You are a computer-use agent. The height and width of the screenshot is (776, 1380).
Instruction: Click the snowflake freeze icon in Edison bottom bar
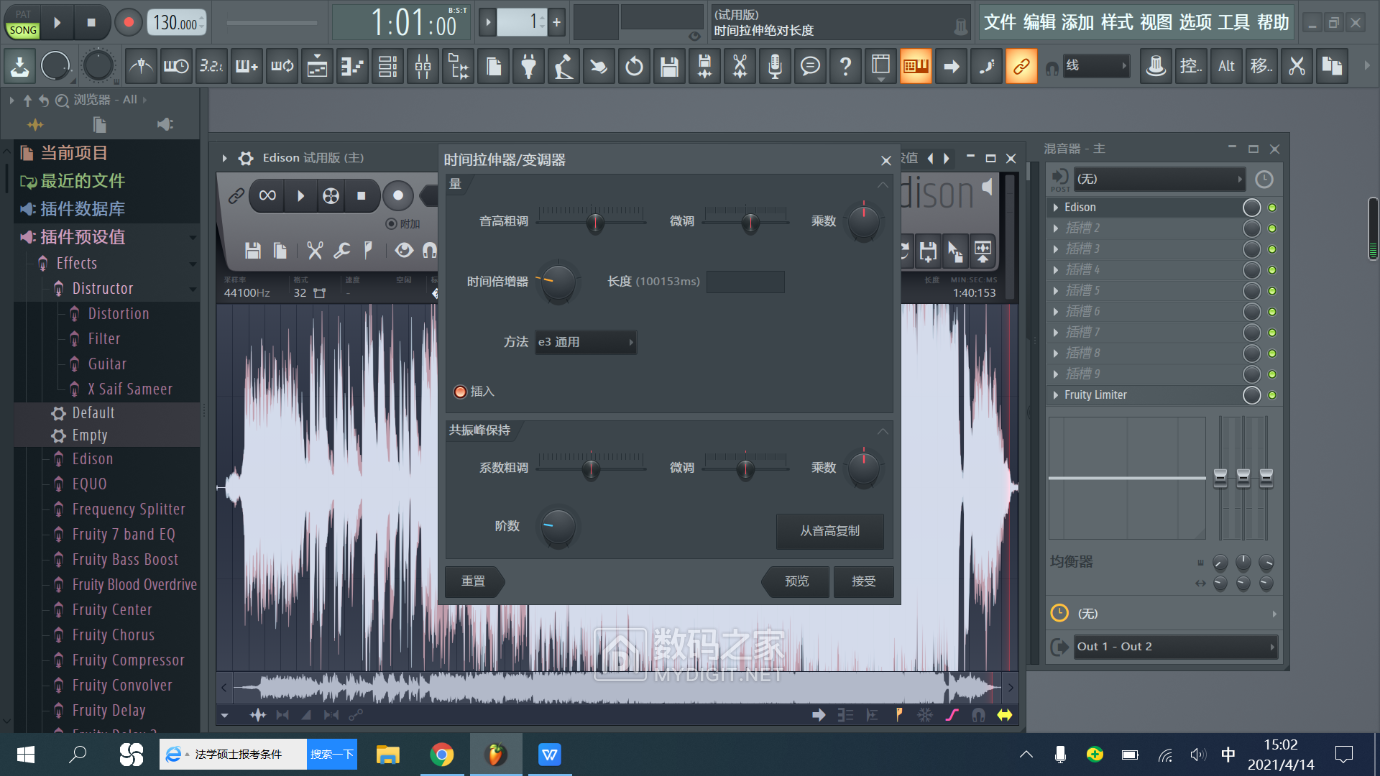click(x=925, y=715)
